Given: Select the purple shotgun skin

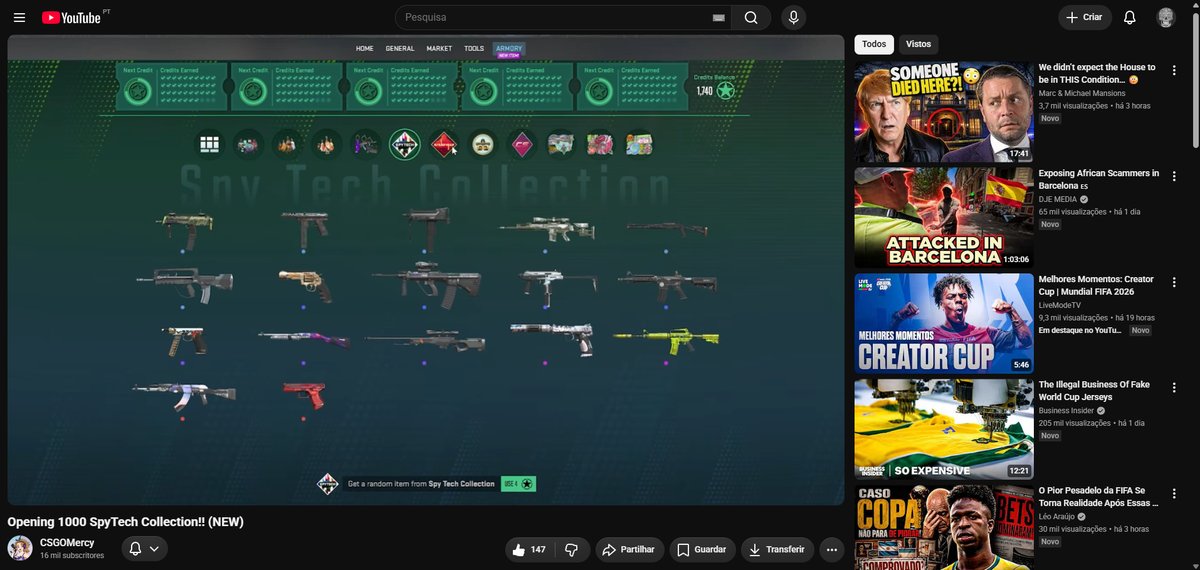Looking at the screenshot, I should (x=304, y=339).
